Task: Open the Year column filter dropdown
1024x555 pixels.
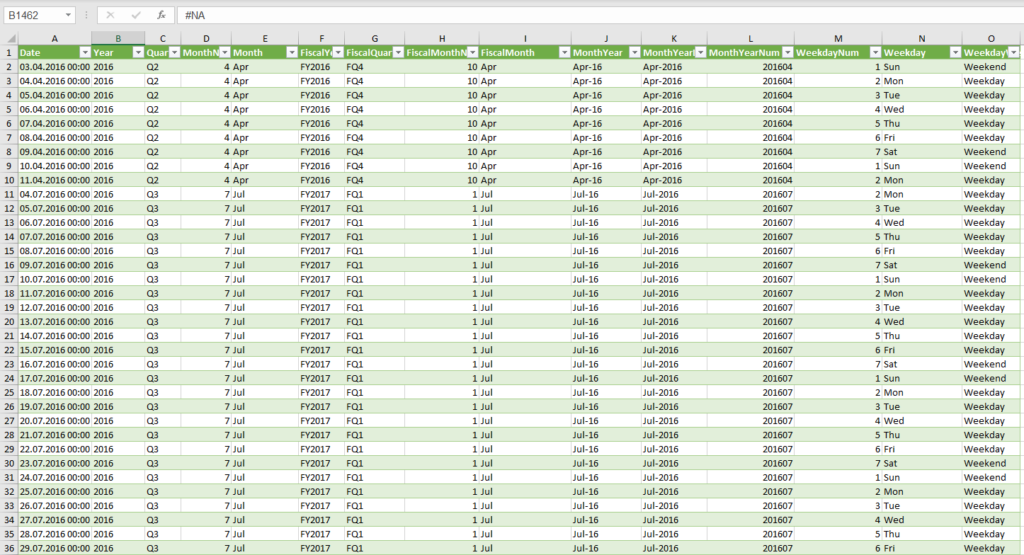Action: [137, 52]
